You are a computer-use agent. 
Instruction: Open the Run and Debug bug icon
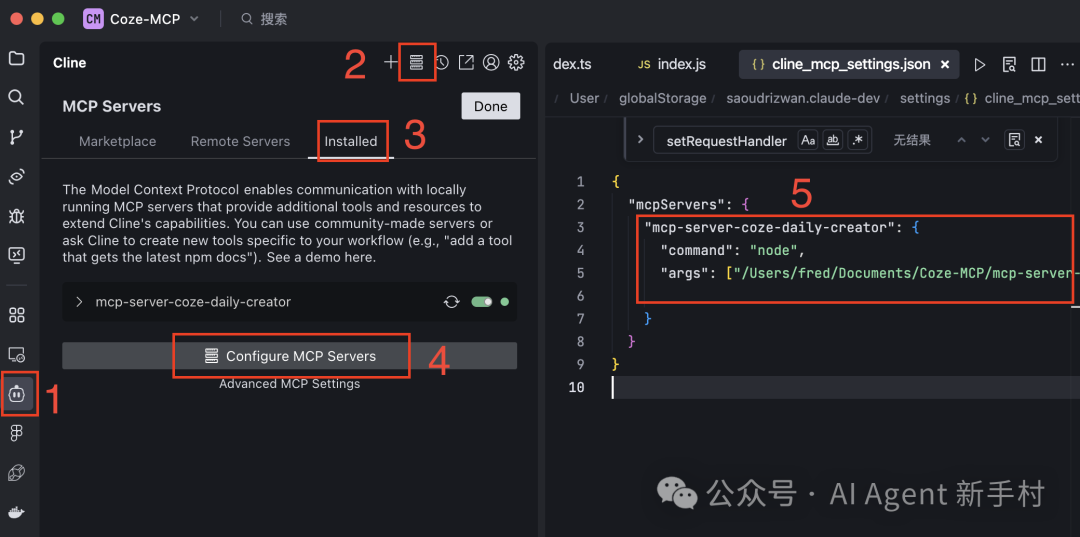pos(17,216)
